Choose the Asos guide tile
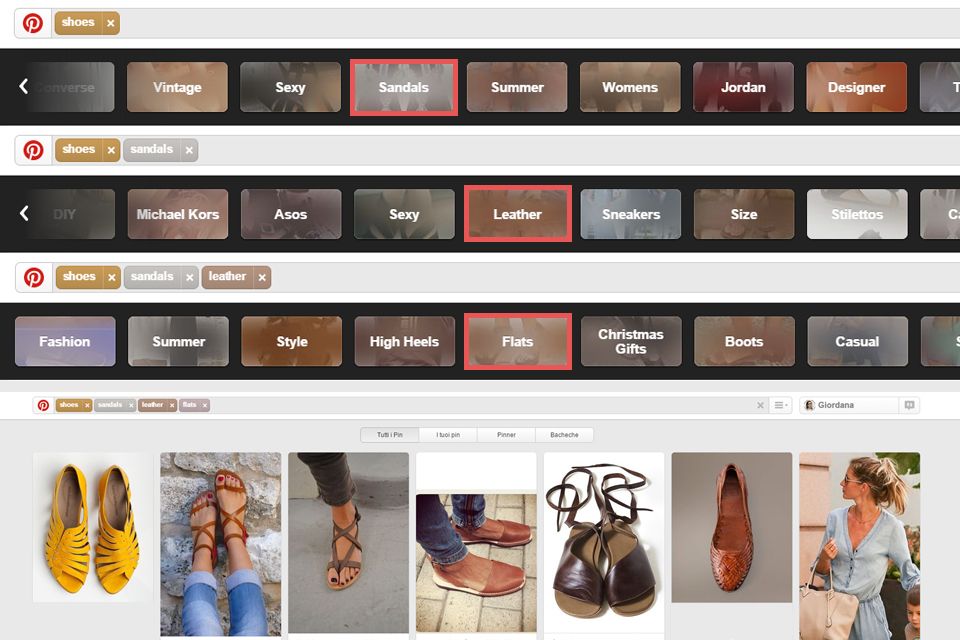Viewport: 960px width, 640px height. coord(291,214)
